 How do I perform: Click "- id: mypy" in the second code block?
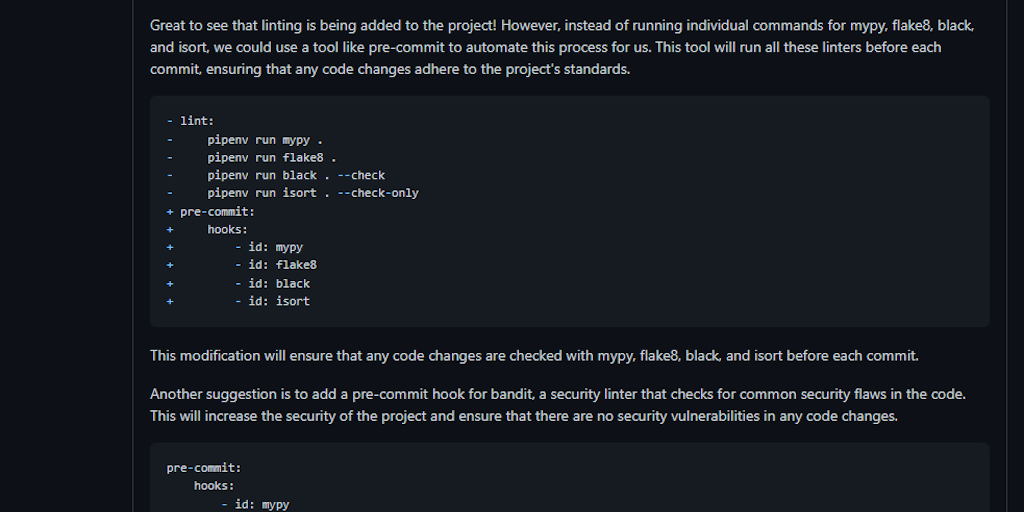tap(255, 504)
